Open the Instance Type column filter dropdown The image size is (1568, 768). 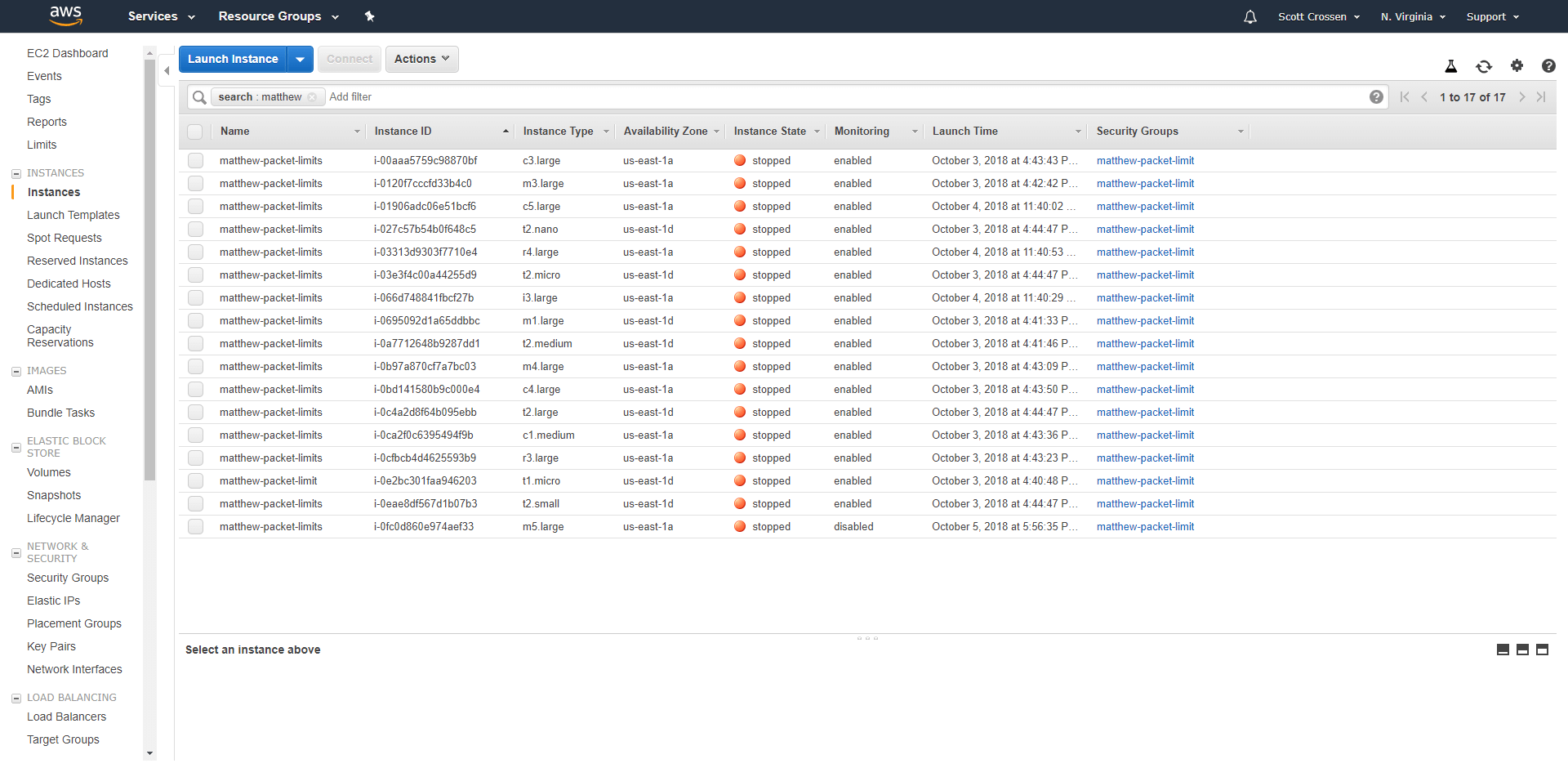pos(606,131)
